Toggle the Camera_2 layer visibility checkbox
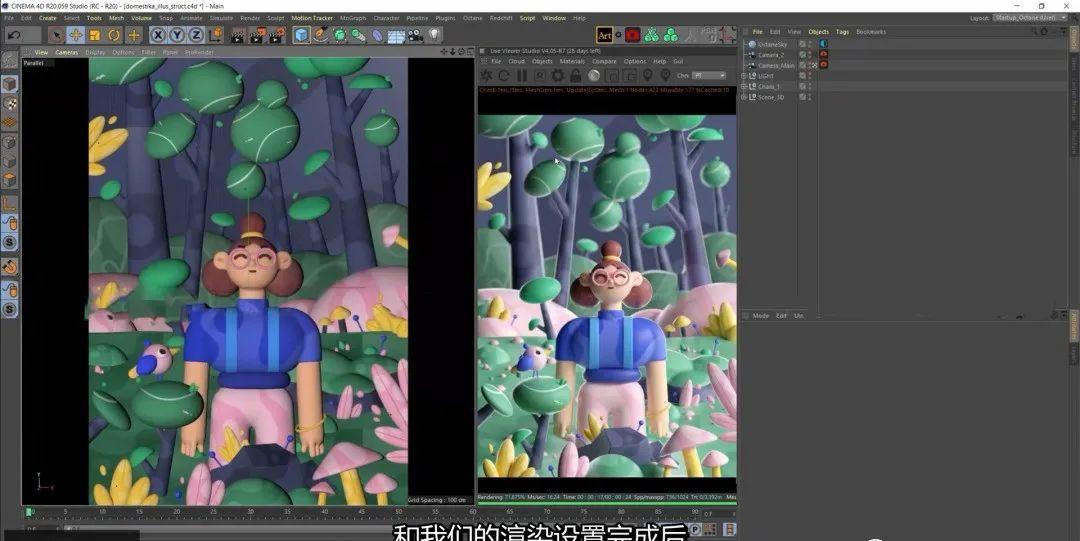Viewport: 1080px width, 541px height. (x=802, y=54)
